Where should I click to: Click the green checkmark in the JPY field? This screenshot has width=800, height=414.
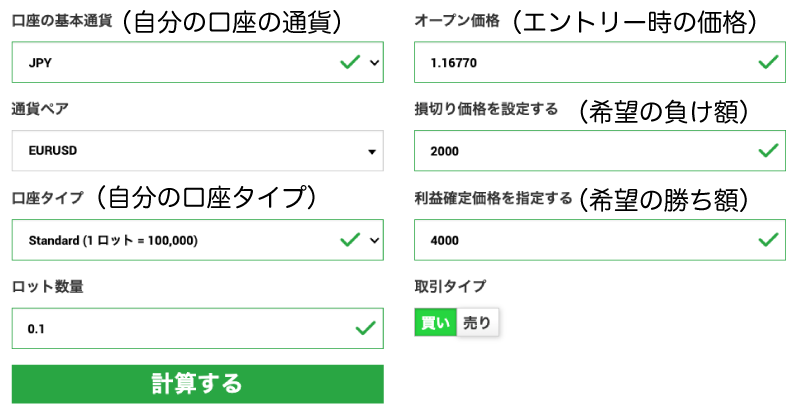tap(349, 62)
